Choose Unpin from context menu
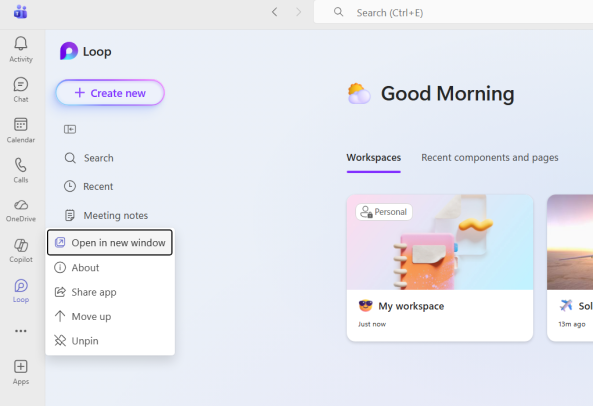The height and width of the screenshot is (406, 593). (110, 341)
